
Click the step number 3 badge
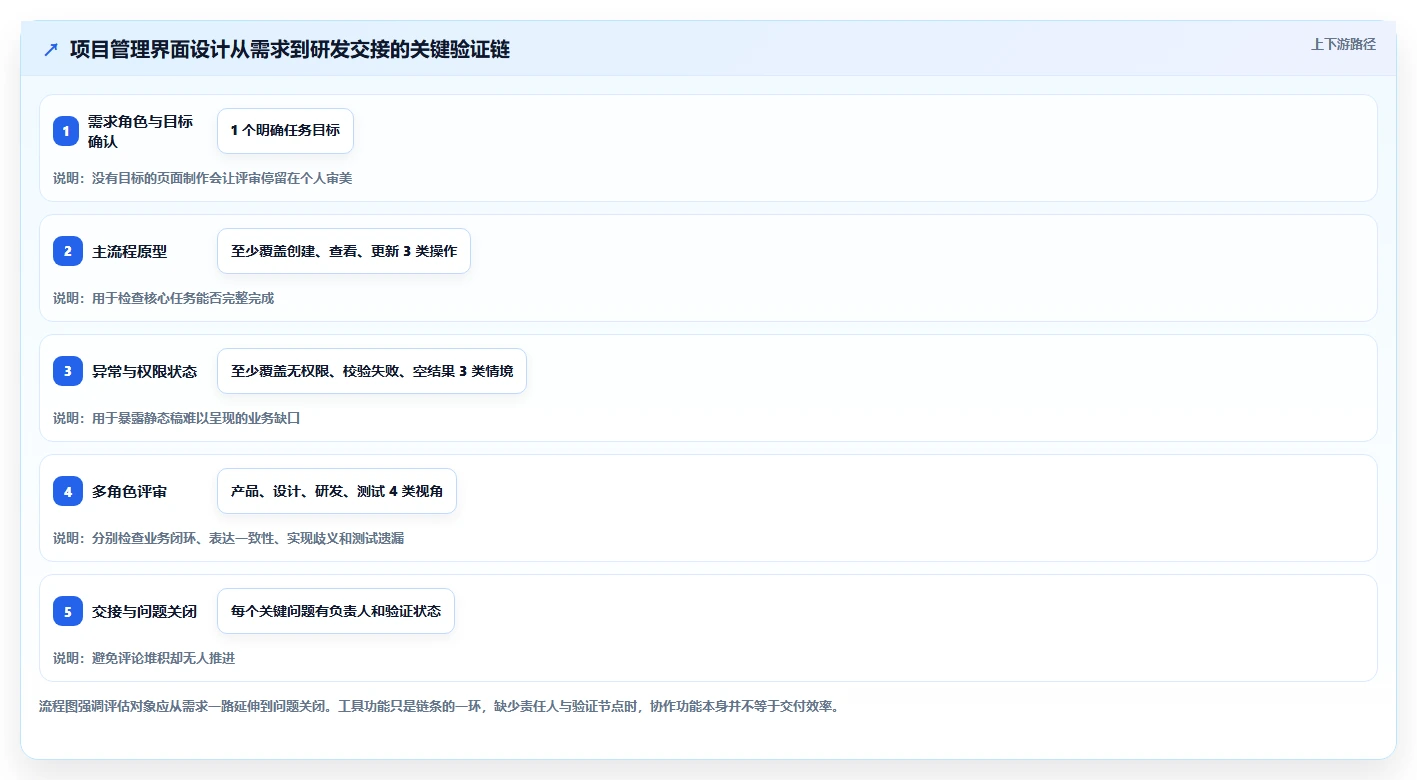click(x=67, y=371)
